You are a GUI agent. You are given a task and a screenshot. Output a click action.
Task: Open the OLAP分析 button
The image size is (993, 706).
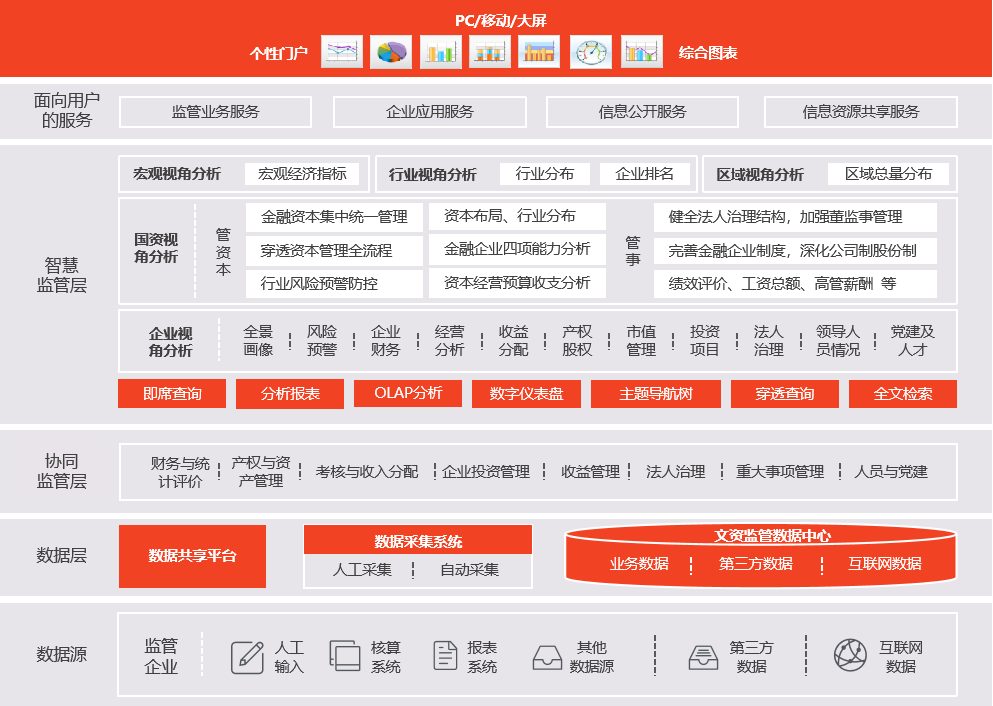point(408,393)
